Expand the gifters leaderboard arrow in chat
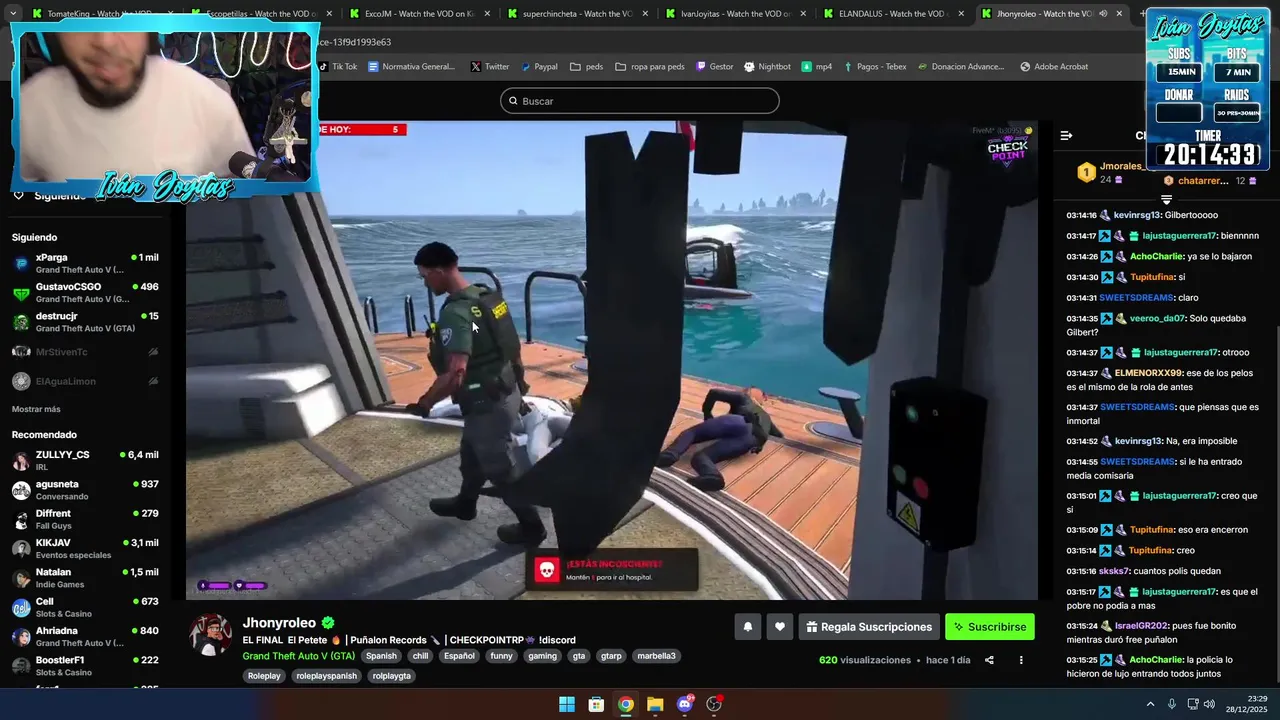The width and height of the screenshot is (1280, 720). click(x=1166, y=198)
